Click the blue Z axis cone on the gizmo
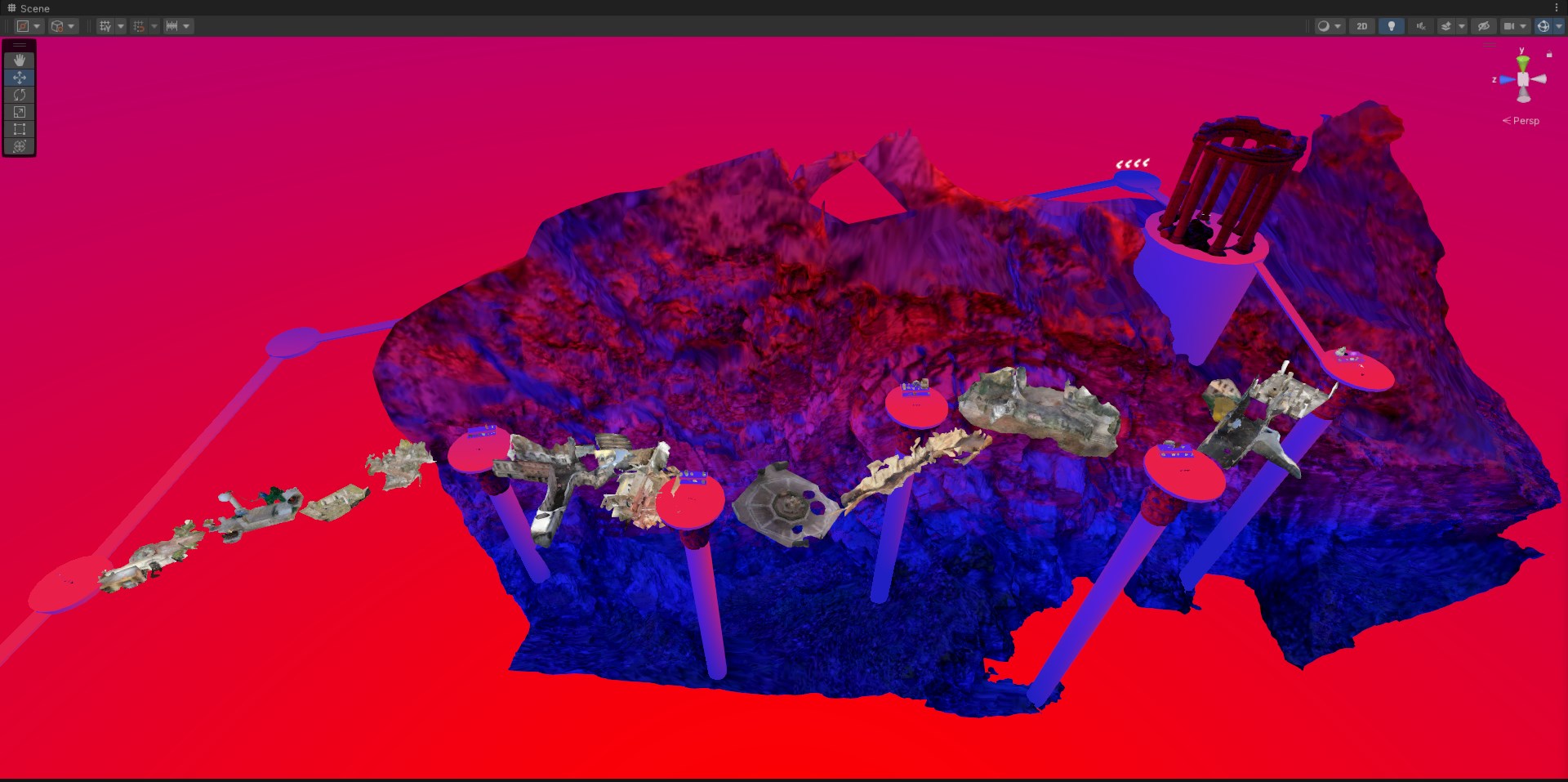 (1507, 79)
